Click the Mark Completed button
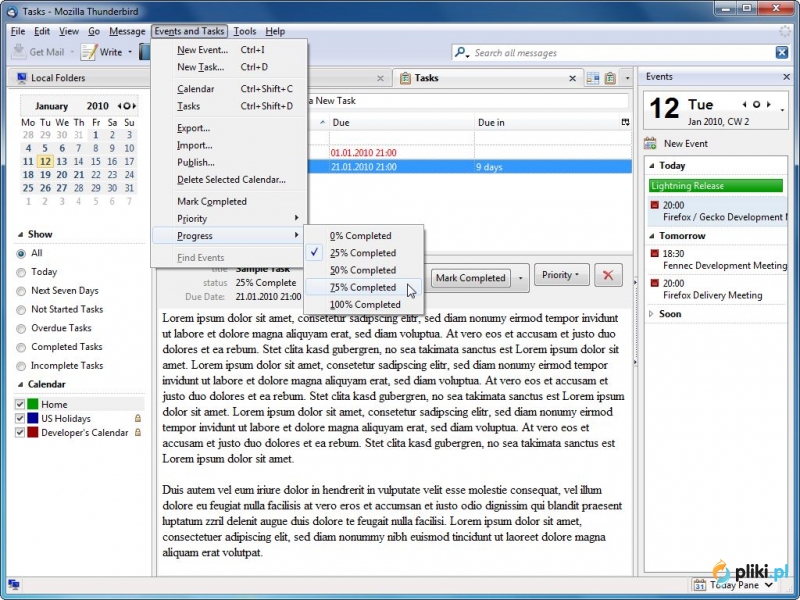800x600 pixels. pyautogui.click(x=470, y=278)
